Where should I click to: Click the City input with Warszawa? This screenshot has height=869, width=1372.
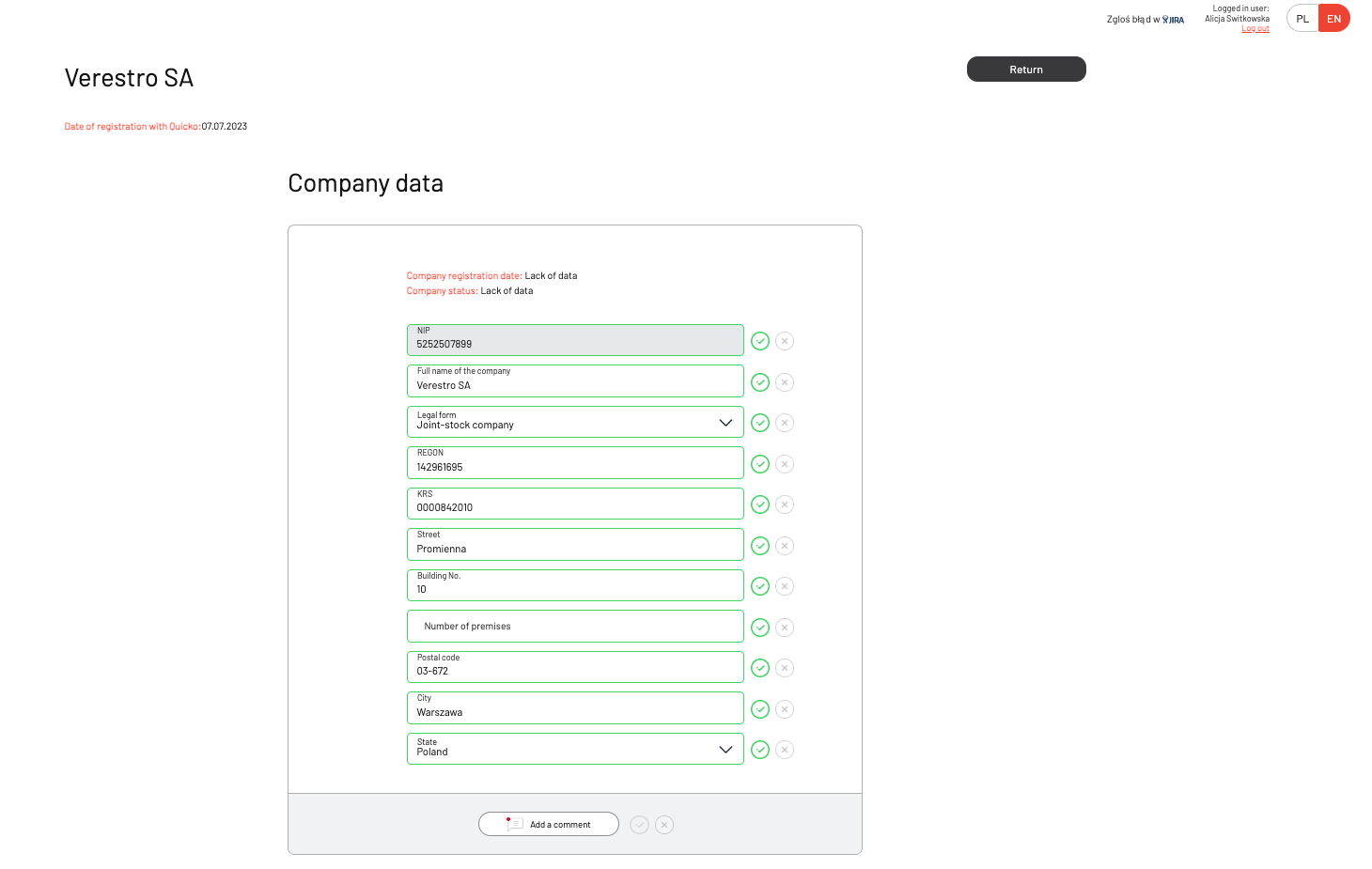point(575,708)
